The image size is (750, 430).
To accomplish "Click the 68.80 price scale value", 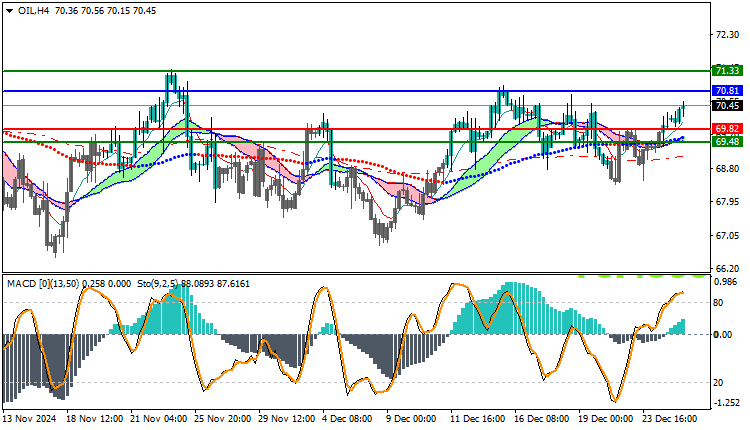I will [x=727, y=168].
